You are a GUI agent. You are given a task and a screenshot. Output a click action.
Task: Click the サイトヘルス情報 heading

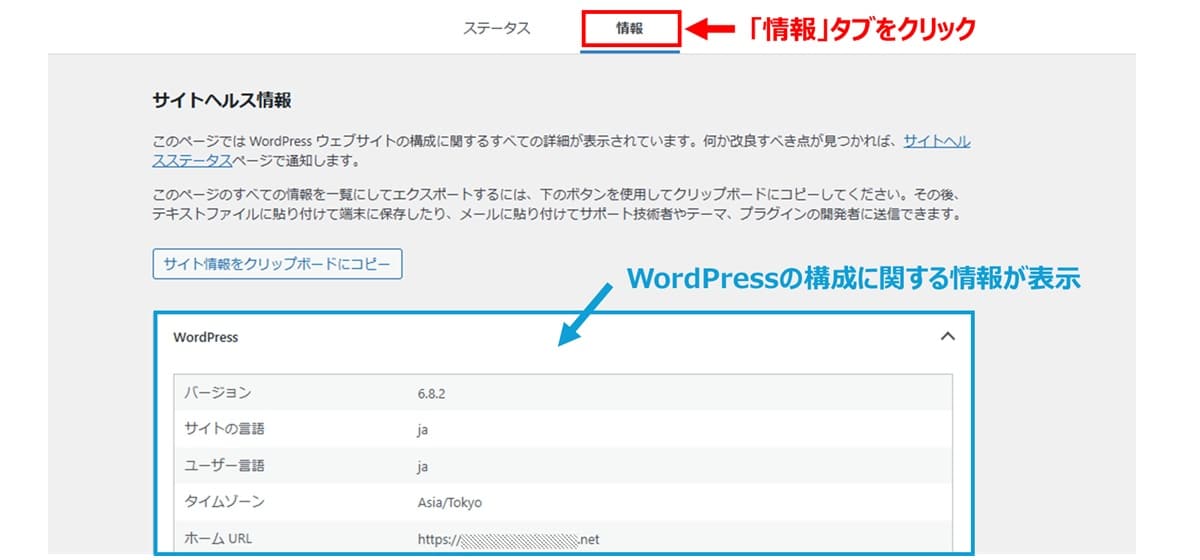[221, 101]
